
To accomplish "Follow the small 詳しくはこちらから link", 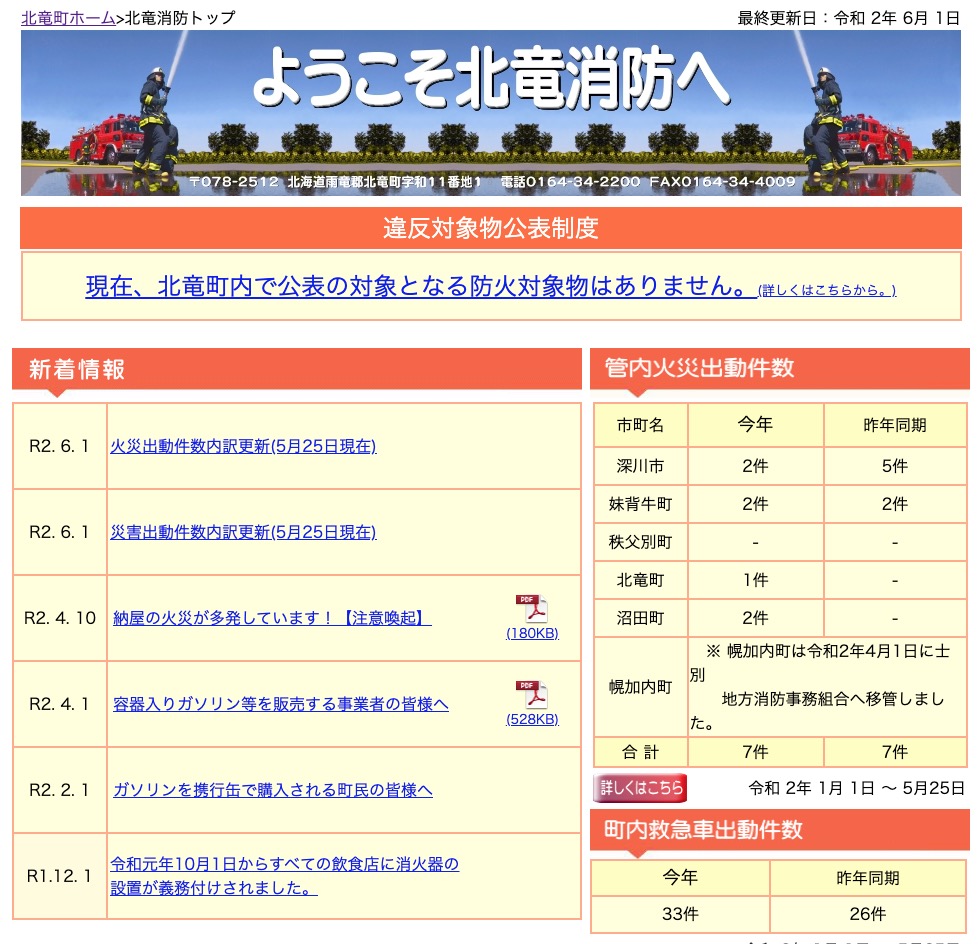I will [x=827, y=291].
